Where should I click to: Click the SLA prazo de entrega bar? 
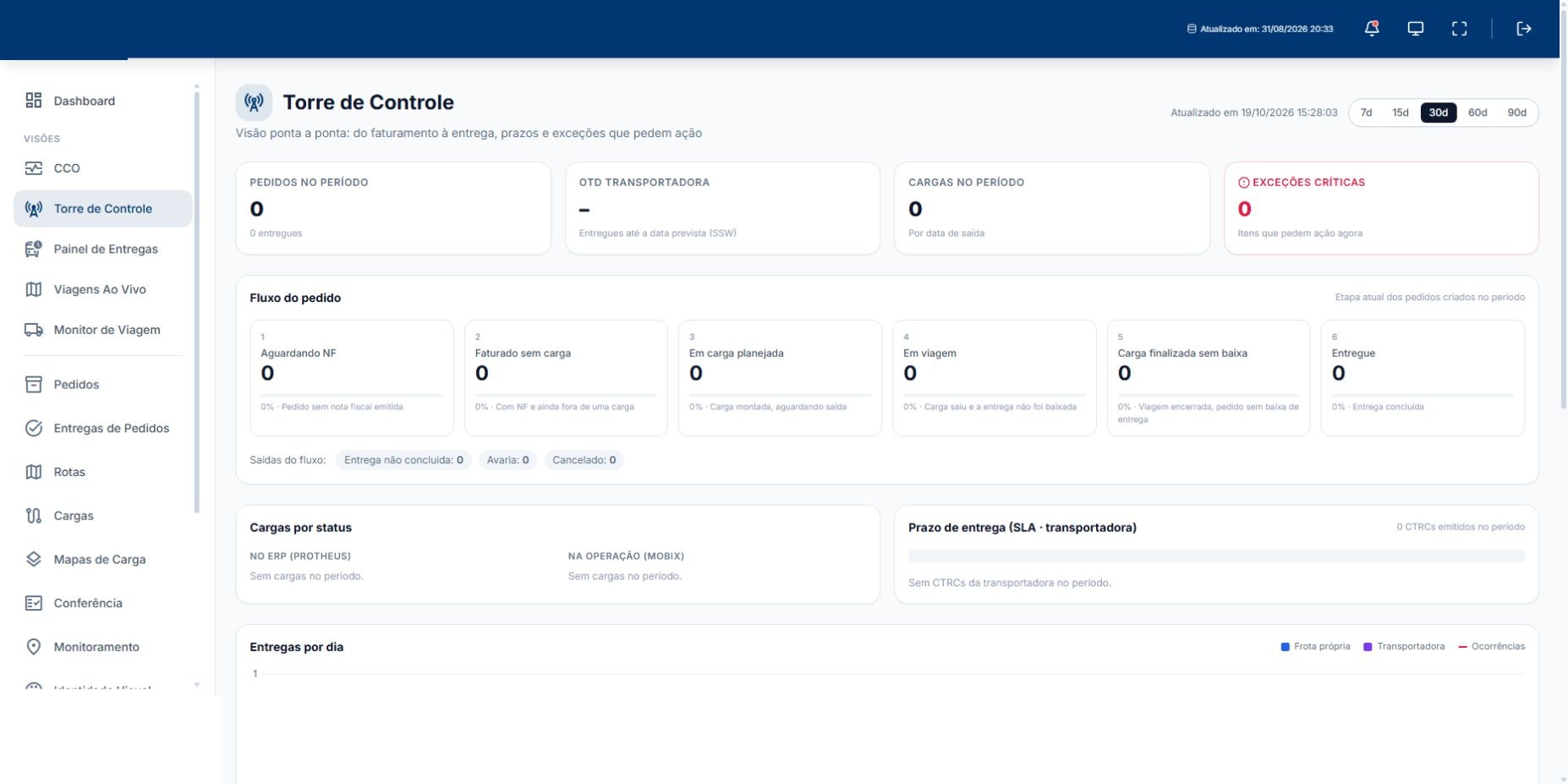(x=1216, y=556)
